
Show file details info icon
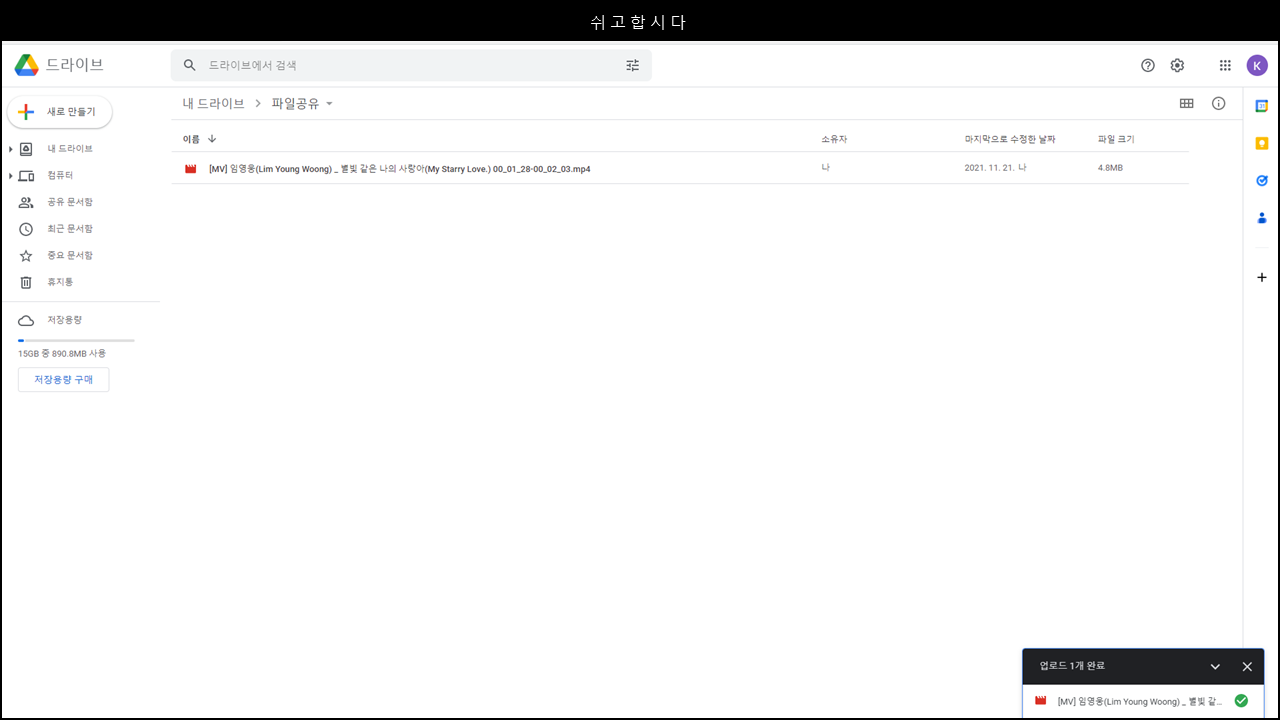click(1218, 103)
